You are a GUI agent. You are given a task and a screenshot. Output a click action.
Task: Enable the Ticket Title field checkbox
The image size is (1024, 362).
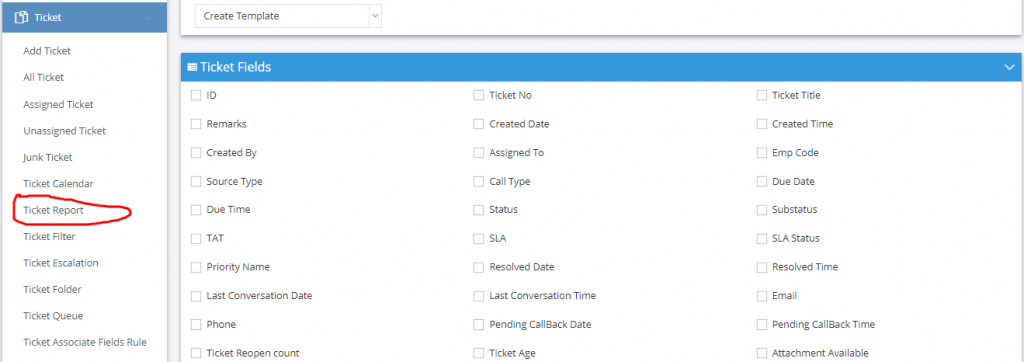(x=761, y=95)
